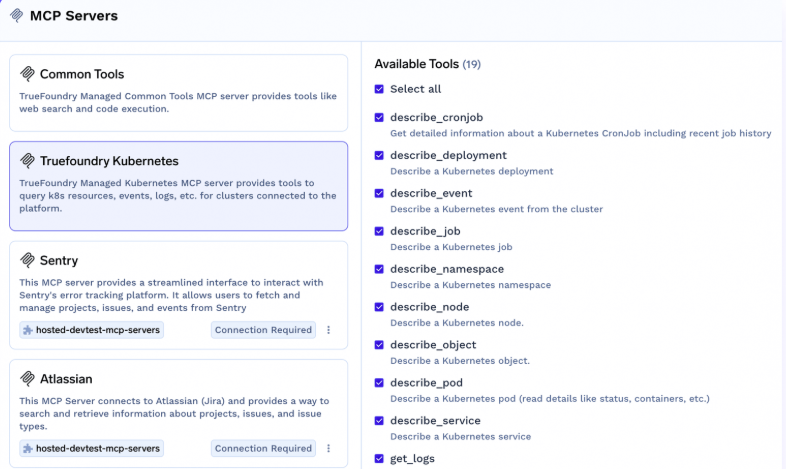Uncheck the describe_service tool
786x469 pixels.
[x=379, y=421]
